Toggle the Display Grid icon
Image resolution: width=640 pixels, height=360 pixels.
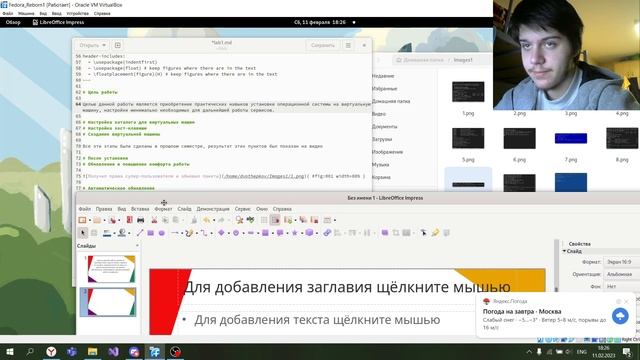pyautogui.click(x=264, y=220)
